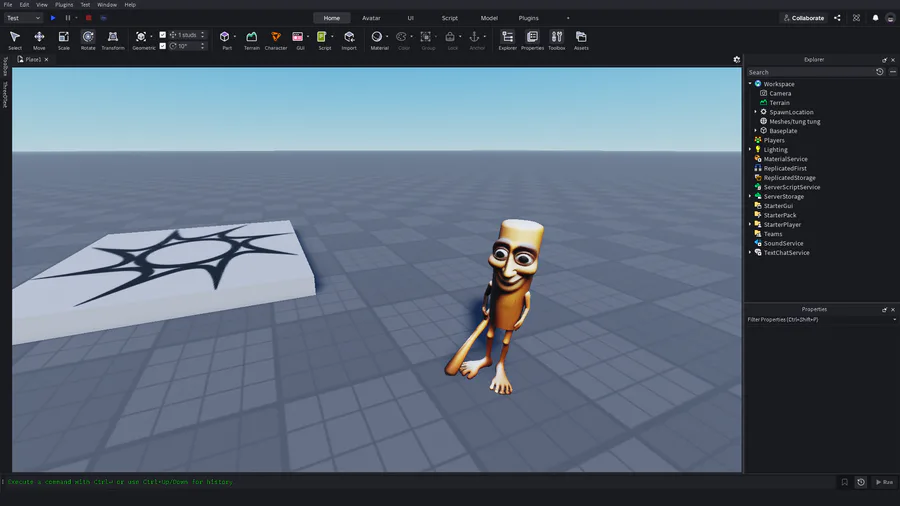Focus the command bar input

[x=419, y=482]
